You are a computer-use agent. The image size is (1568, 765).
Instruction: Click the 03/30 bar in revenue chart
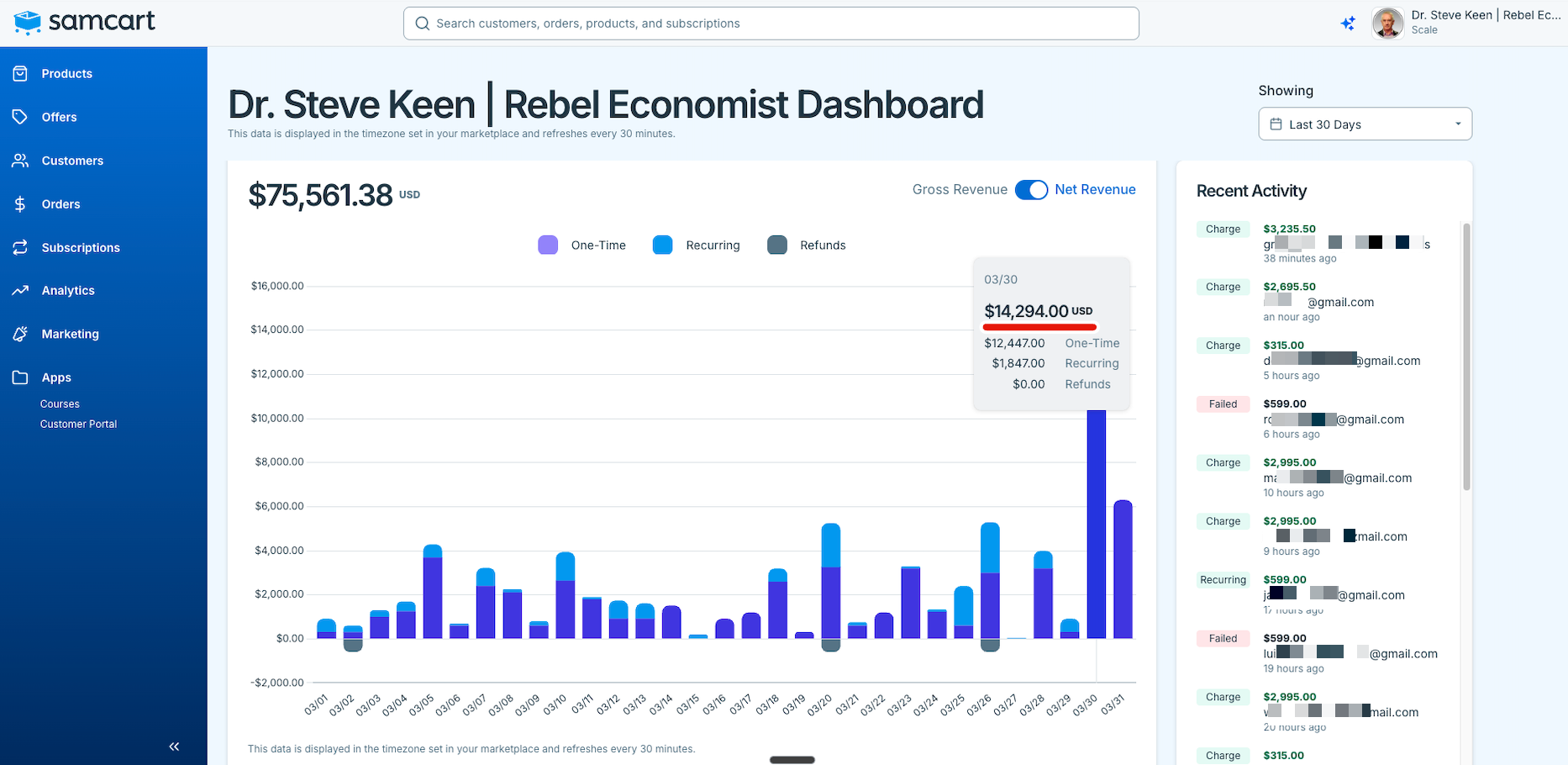1097,524
